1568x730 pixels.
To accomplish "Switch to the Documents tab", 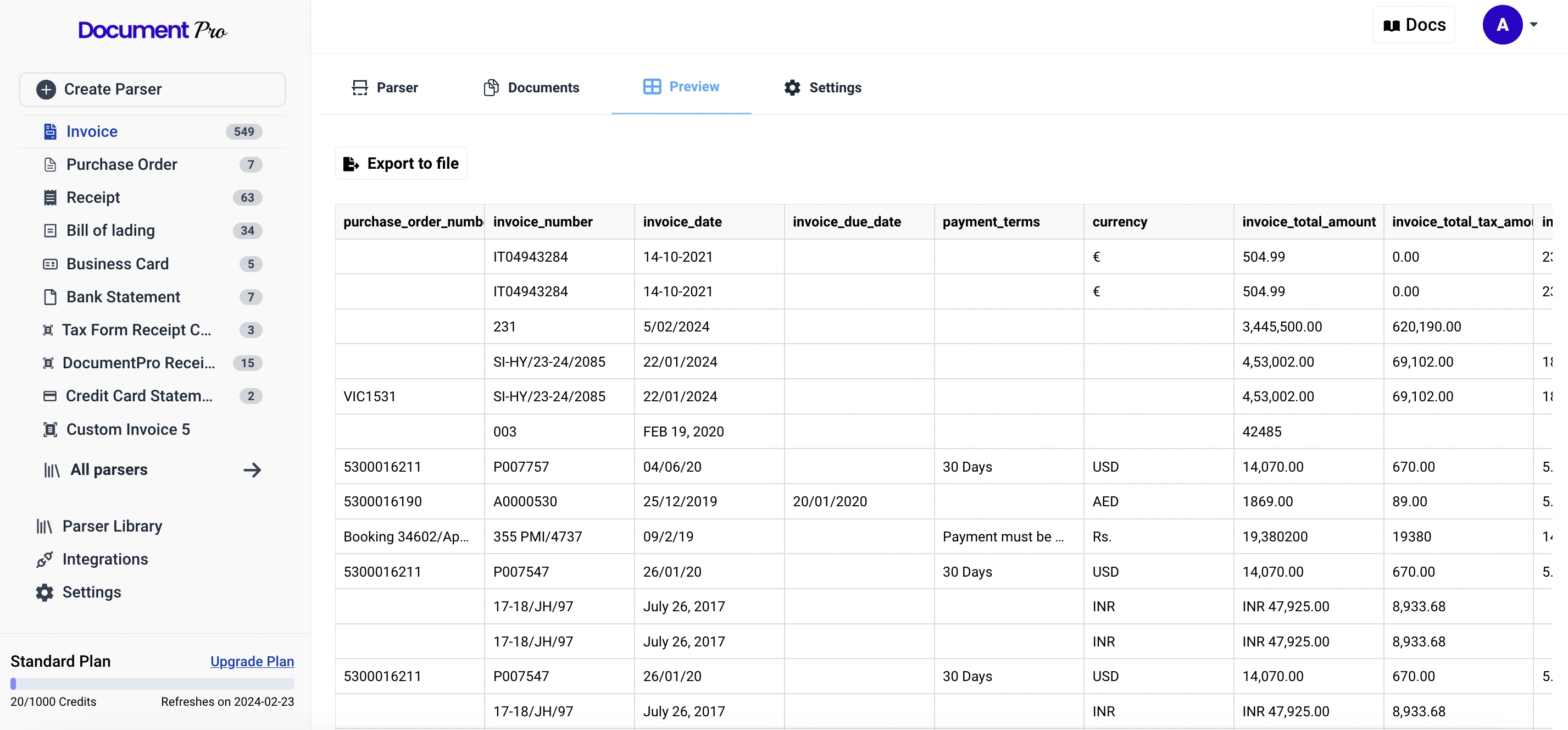I will pos(531,87).
